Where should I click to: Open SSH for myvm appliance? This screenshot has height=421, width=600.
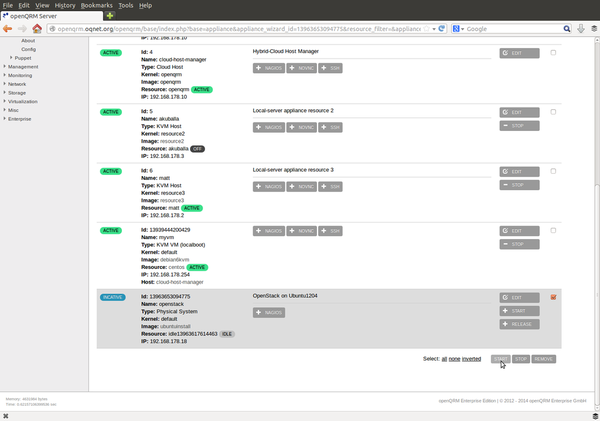[x=330, y=231]
